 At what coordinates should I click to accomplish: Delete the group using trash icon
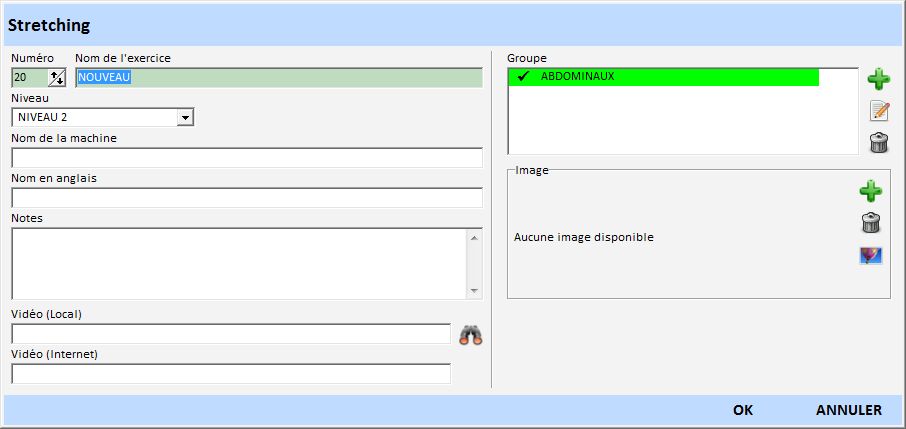879,142
